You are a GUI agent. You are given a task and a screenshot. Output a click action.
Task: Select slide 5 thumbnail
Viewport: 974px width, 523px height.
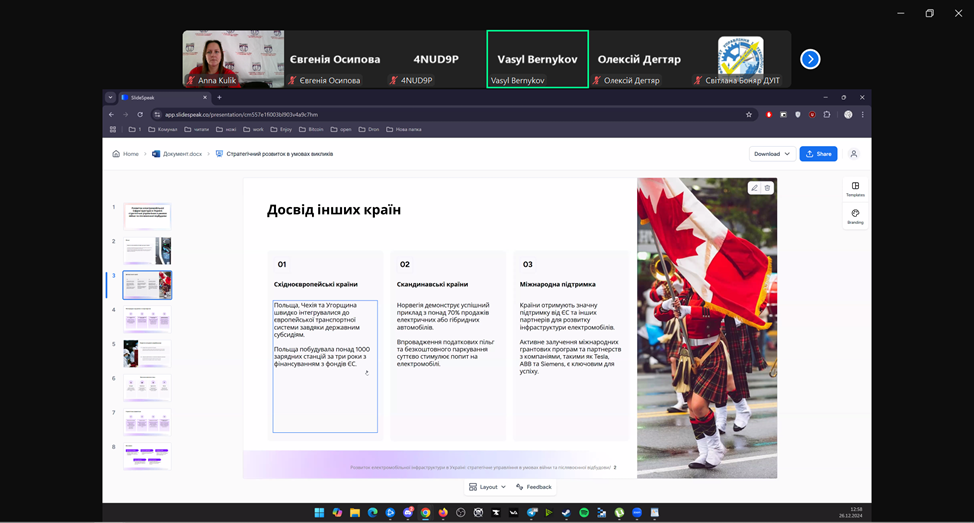pos(147,353)
